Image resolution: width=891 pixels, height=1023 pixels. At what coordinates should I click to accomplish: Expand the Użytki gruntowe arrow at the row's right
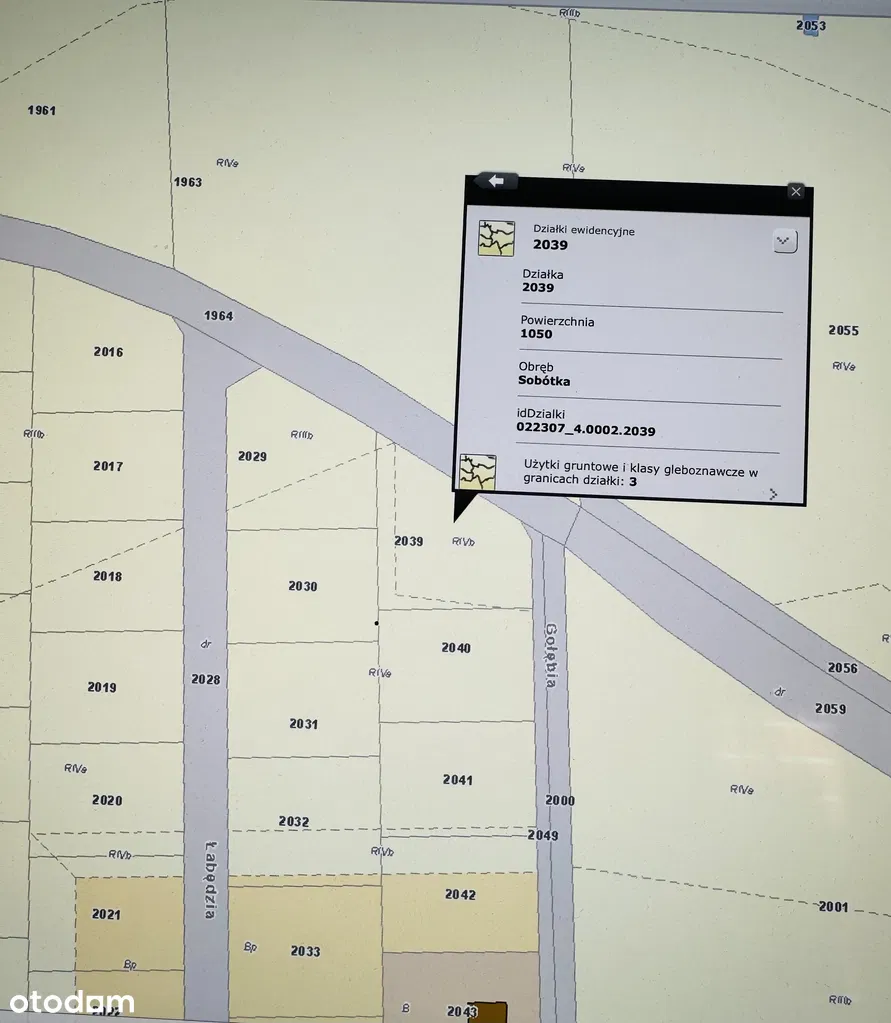tap(773, 493)
